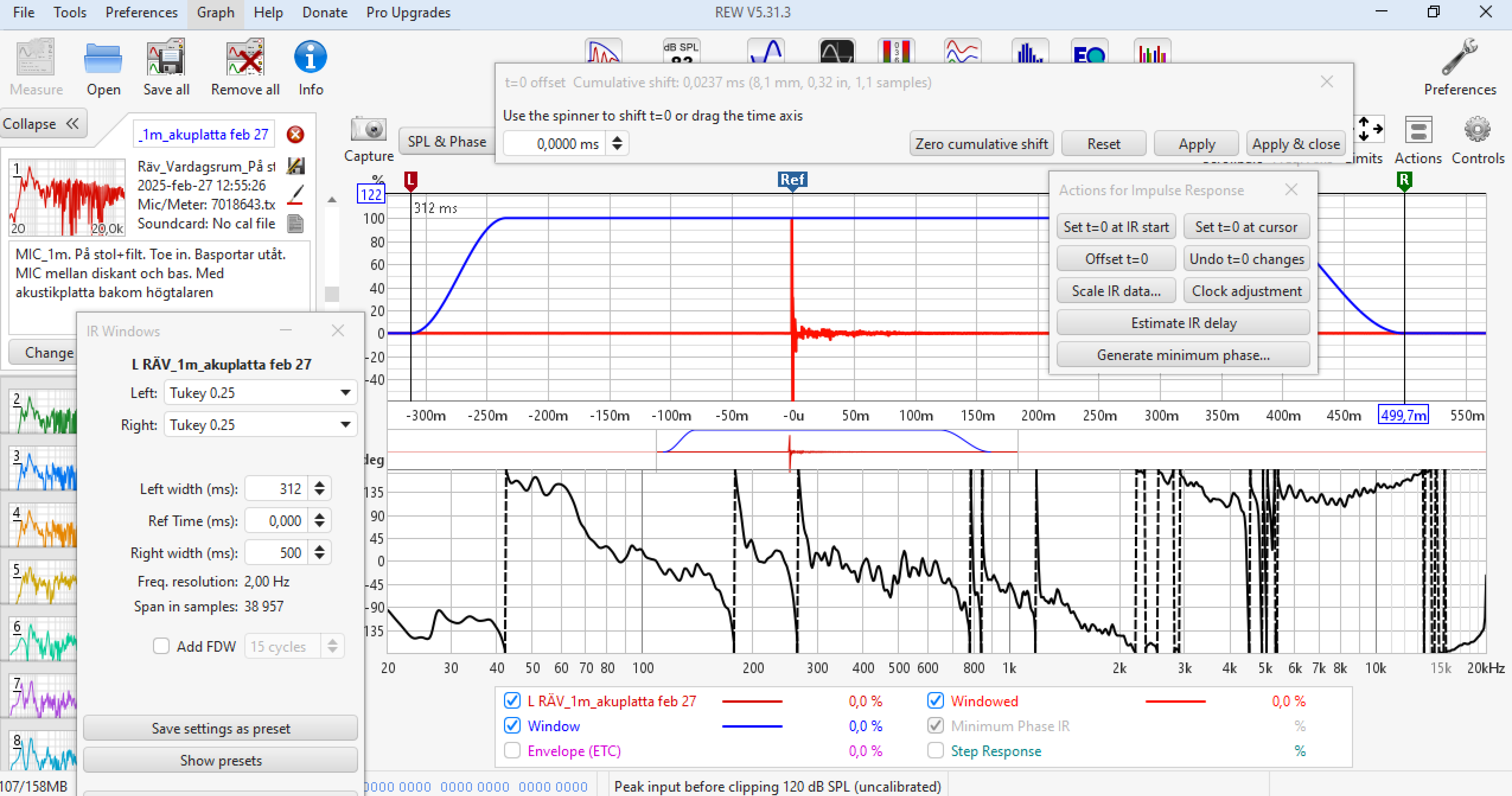Screen dimensions: 1512x796
Task: Open the Left window type dropdown
Action: [260, 392]
